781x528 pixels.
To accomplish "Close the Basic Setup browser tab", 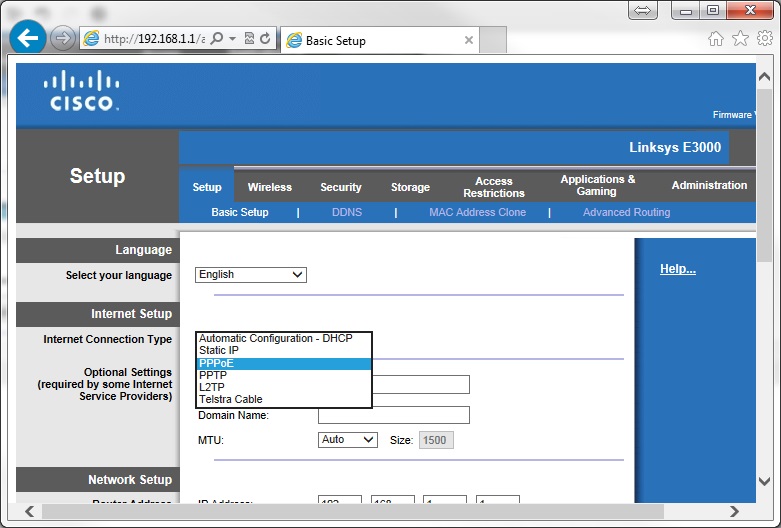I will point(469,40).
